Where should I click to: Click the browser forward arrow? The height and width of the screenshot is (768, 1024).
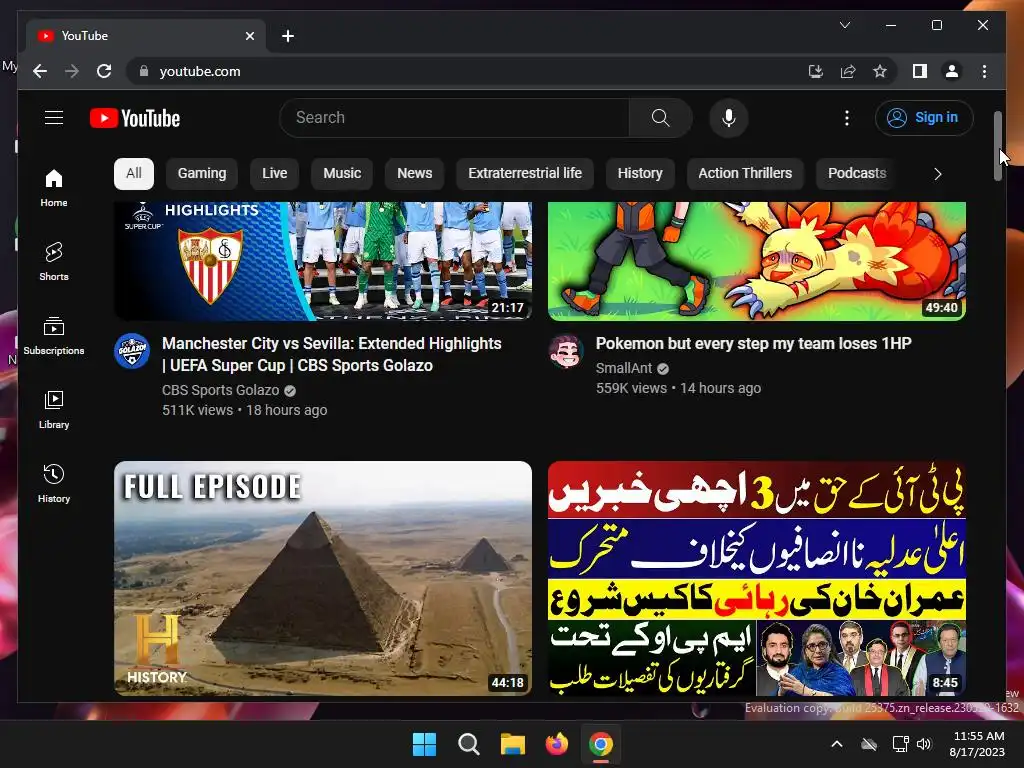72,71
